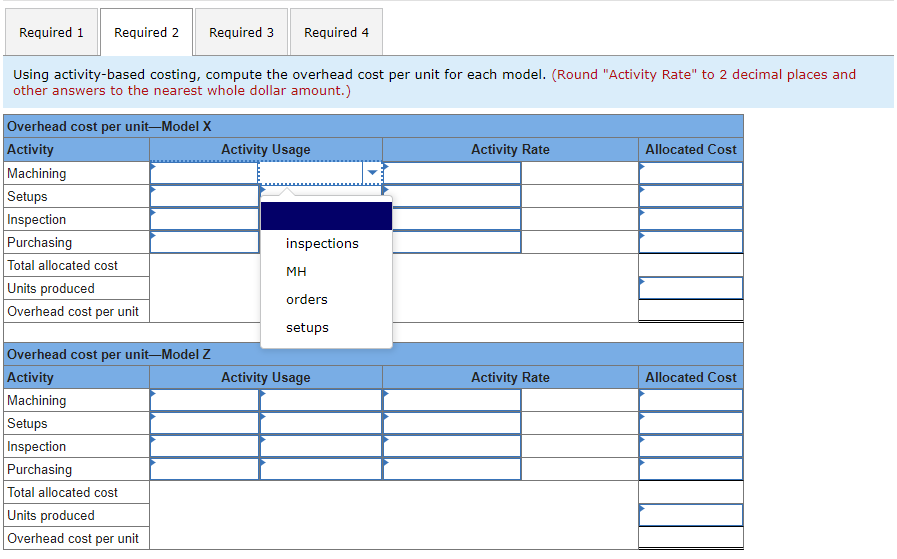Click Model Z 'Total allocated cost' label
Screen dimensions: 897x559
pos(62,493)
